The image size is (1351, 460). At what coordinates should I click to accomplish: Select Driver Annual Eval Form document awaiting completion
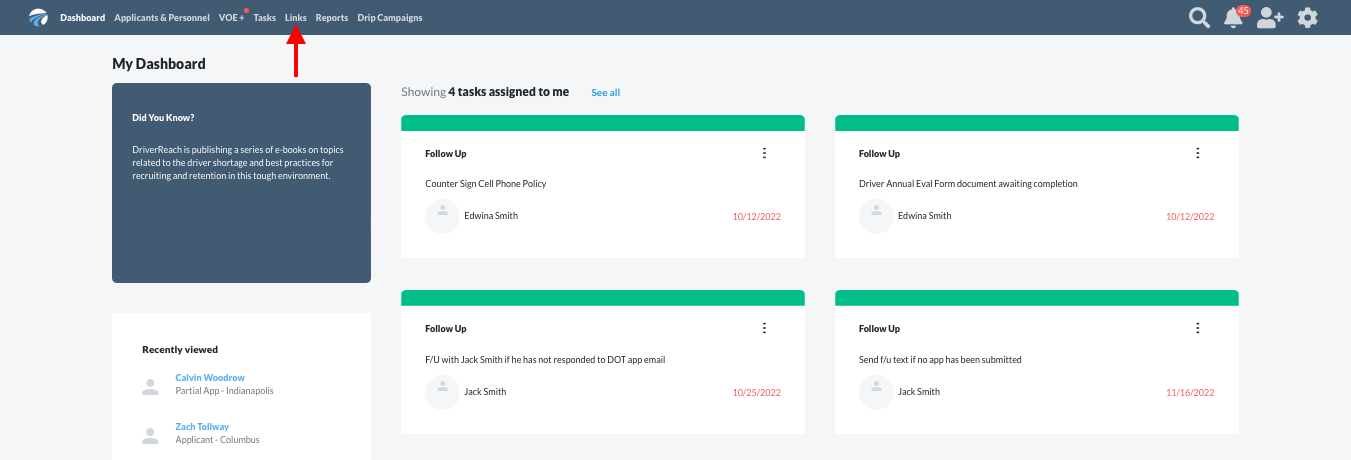[x=968, y=184]
